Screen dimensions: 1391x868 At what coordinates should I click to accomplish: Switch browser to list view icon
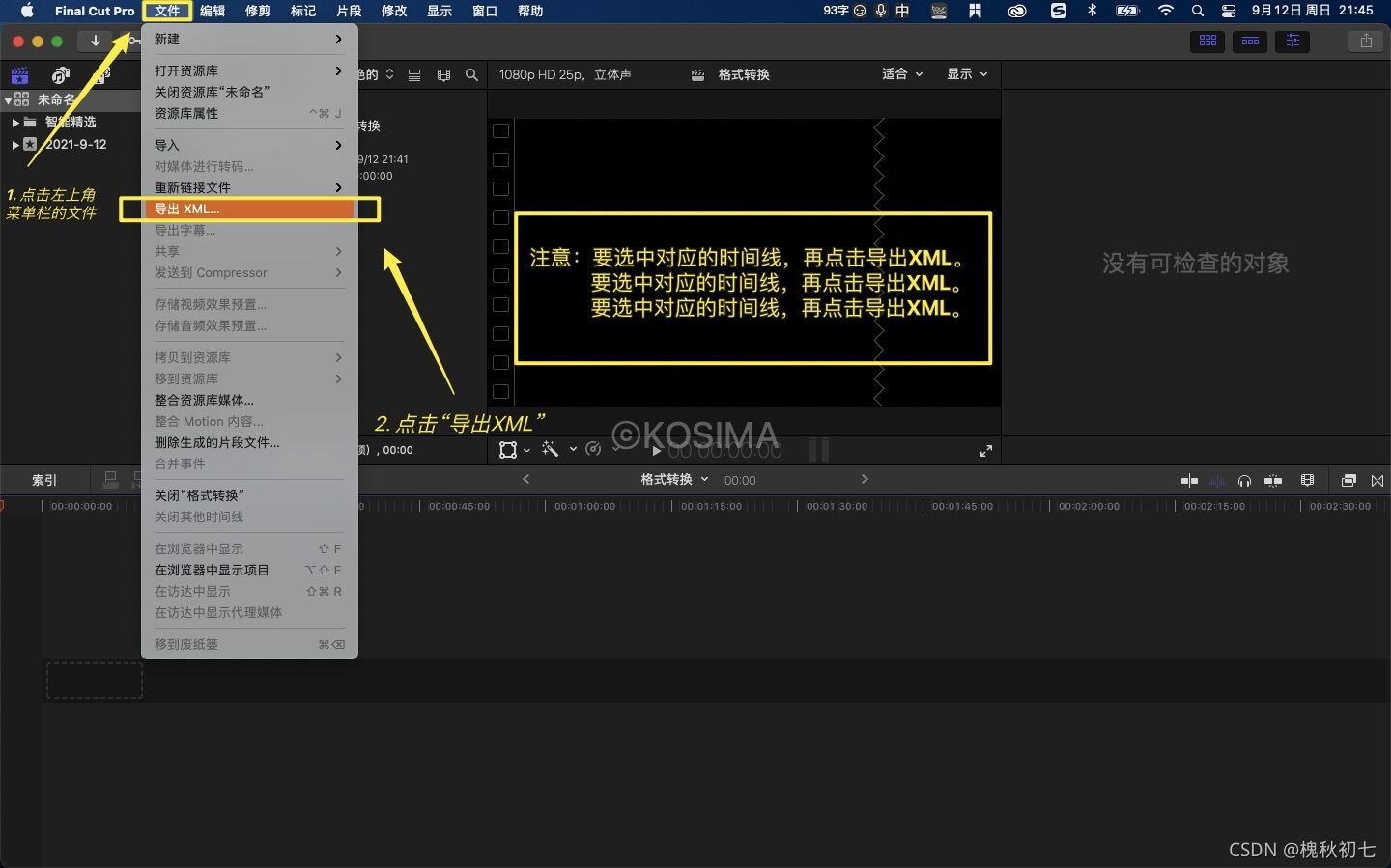tap(414, 74)
